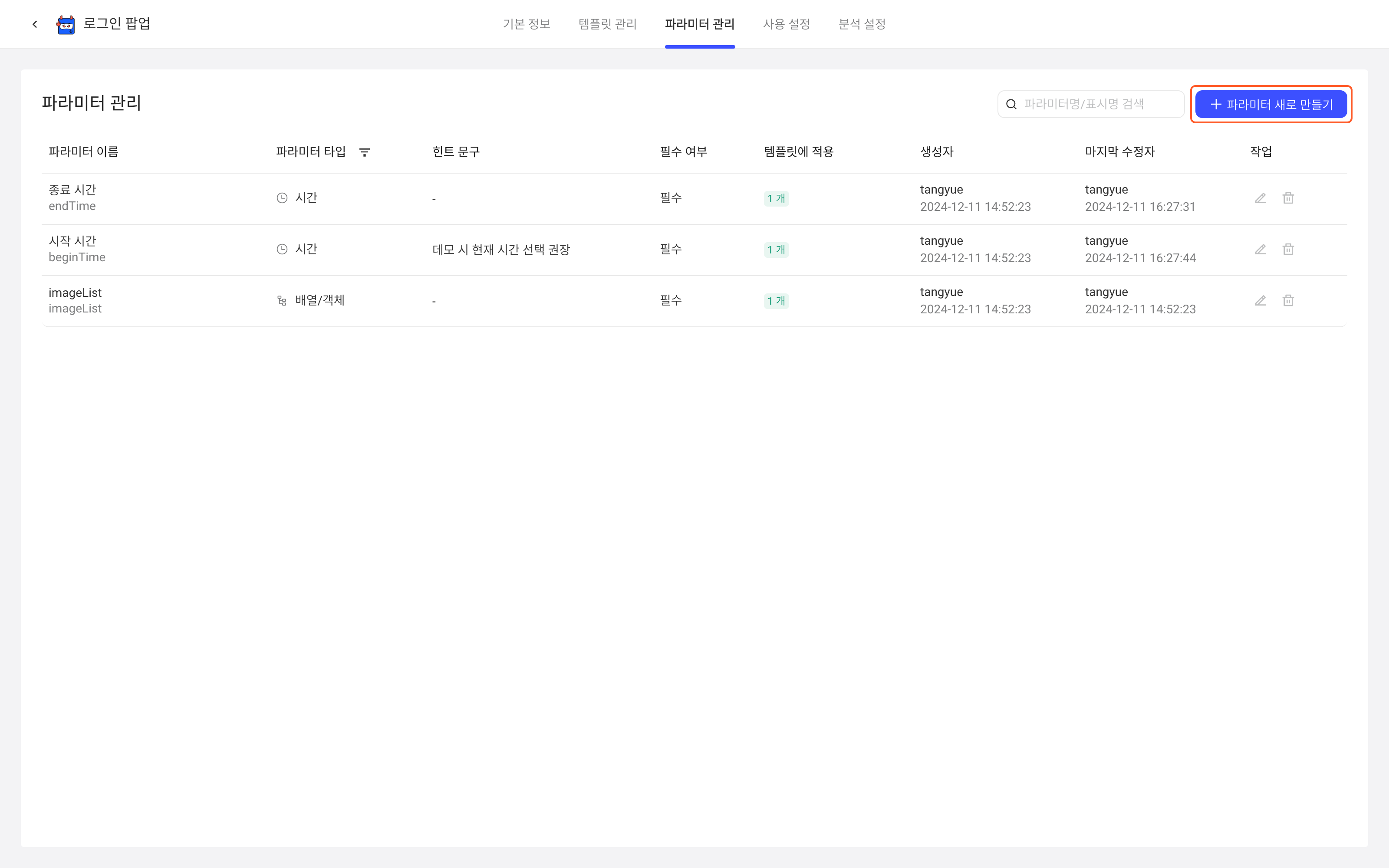Open the 사용 설정 tab
The width and height of the screenshot is (1389, 868).
point(787,24)
